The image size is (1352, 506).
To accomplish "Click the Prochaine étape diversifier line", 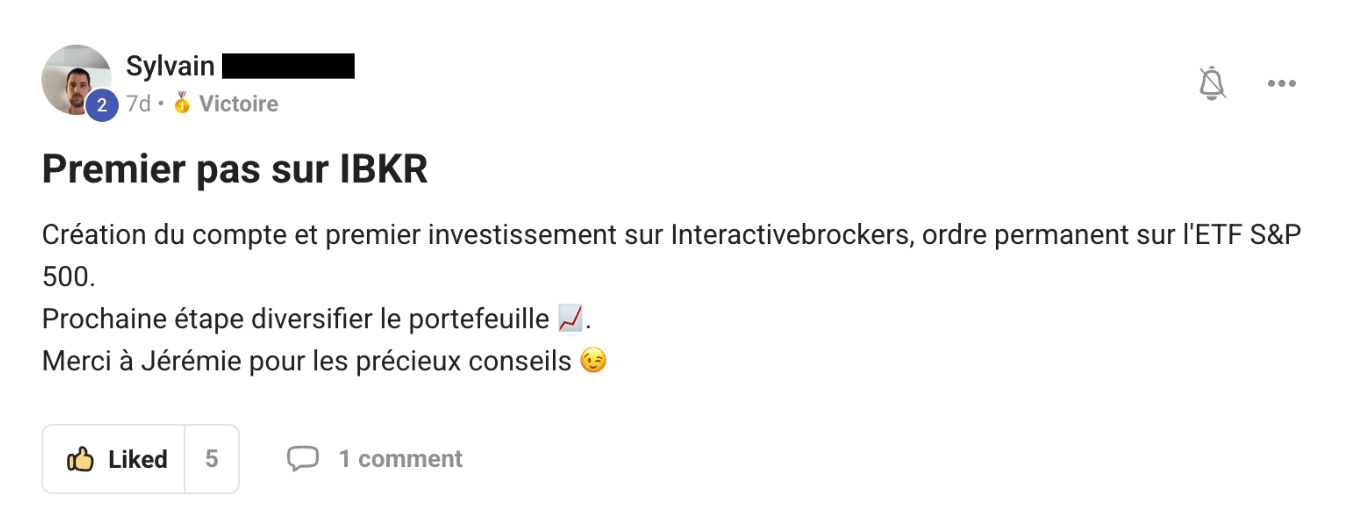I will tap(296, 319).
